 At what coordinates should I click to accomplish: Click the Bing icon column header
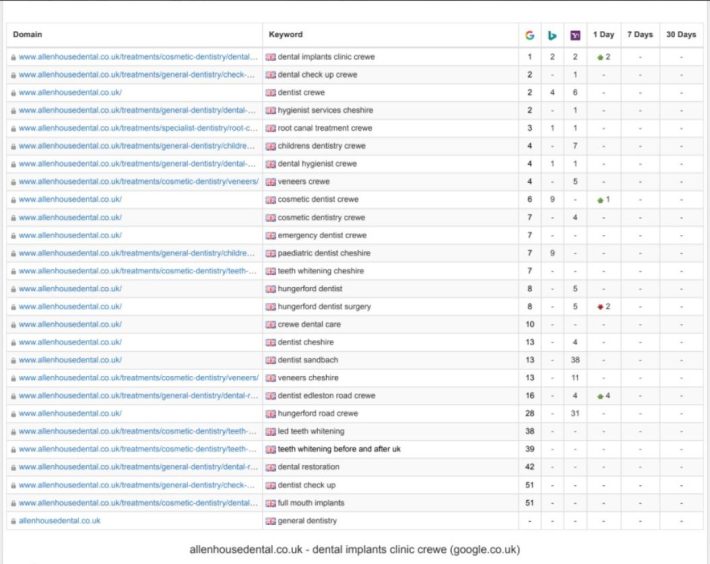552,35
